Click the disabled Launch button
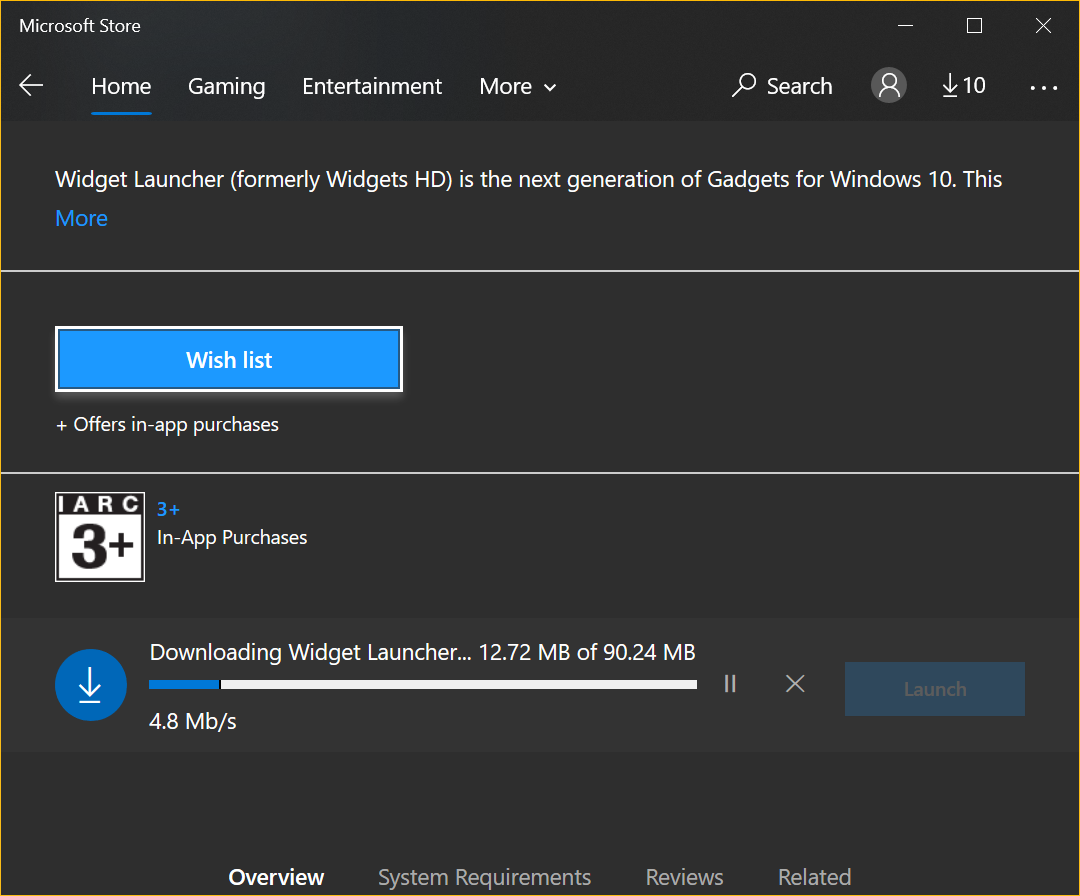 (934, 688)
